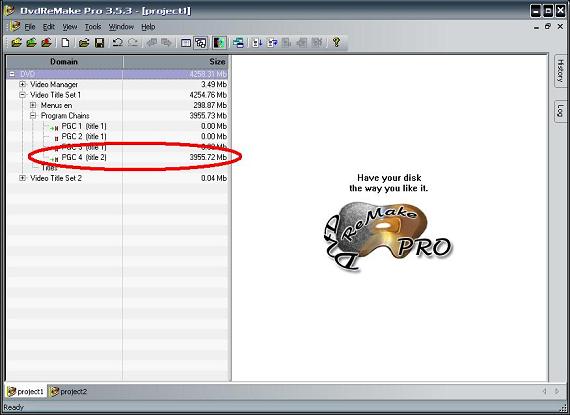
Task: Open the Window menu
Action: click(x=121, y=27)
